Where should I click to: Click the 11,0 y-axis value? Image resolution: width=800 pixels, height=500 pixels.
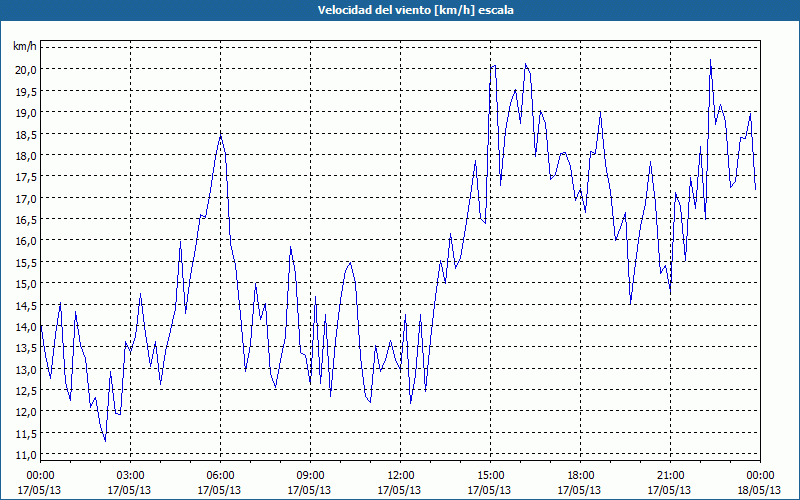[27, 455]
